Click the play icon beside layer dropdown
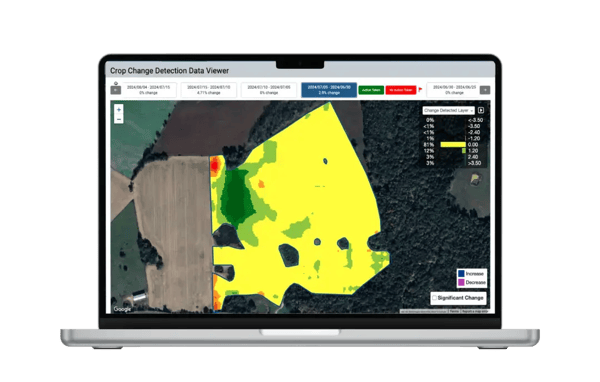 [481, 110]
